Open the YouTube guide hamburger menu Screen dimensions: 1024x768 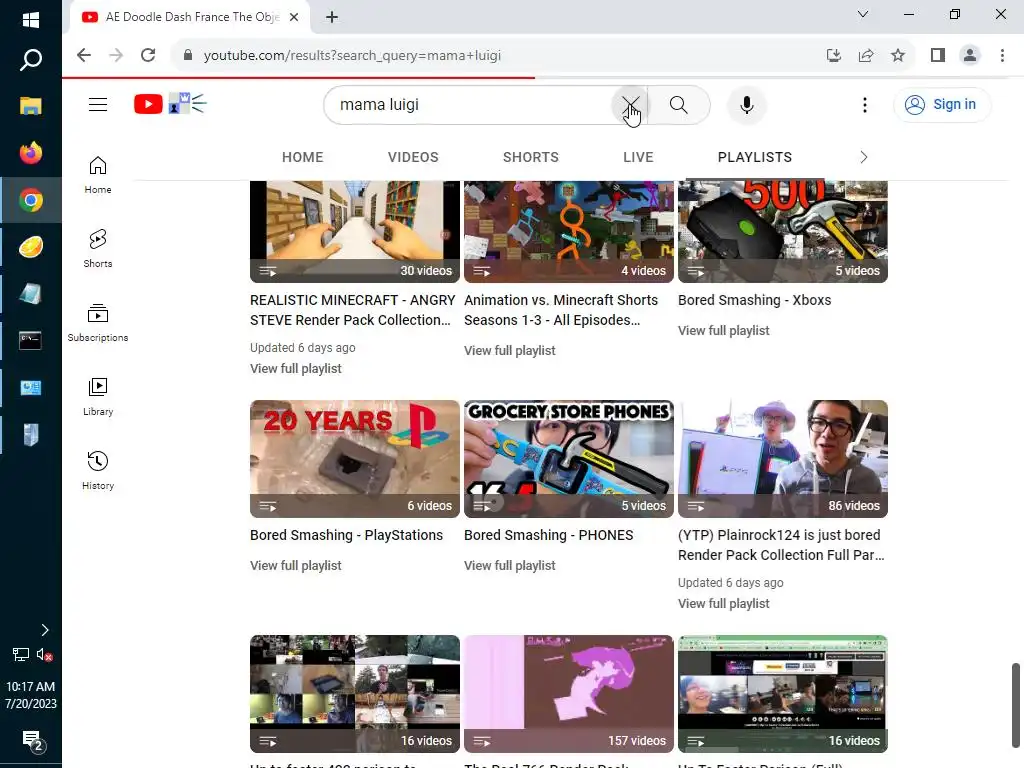coord(98,104)
